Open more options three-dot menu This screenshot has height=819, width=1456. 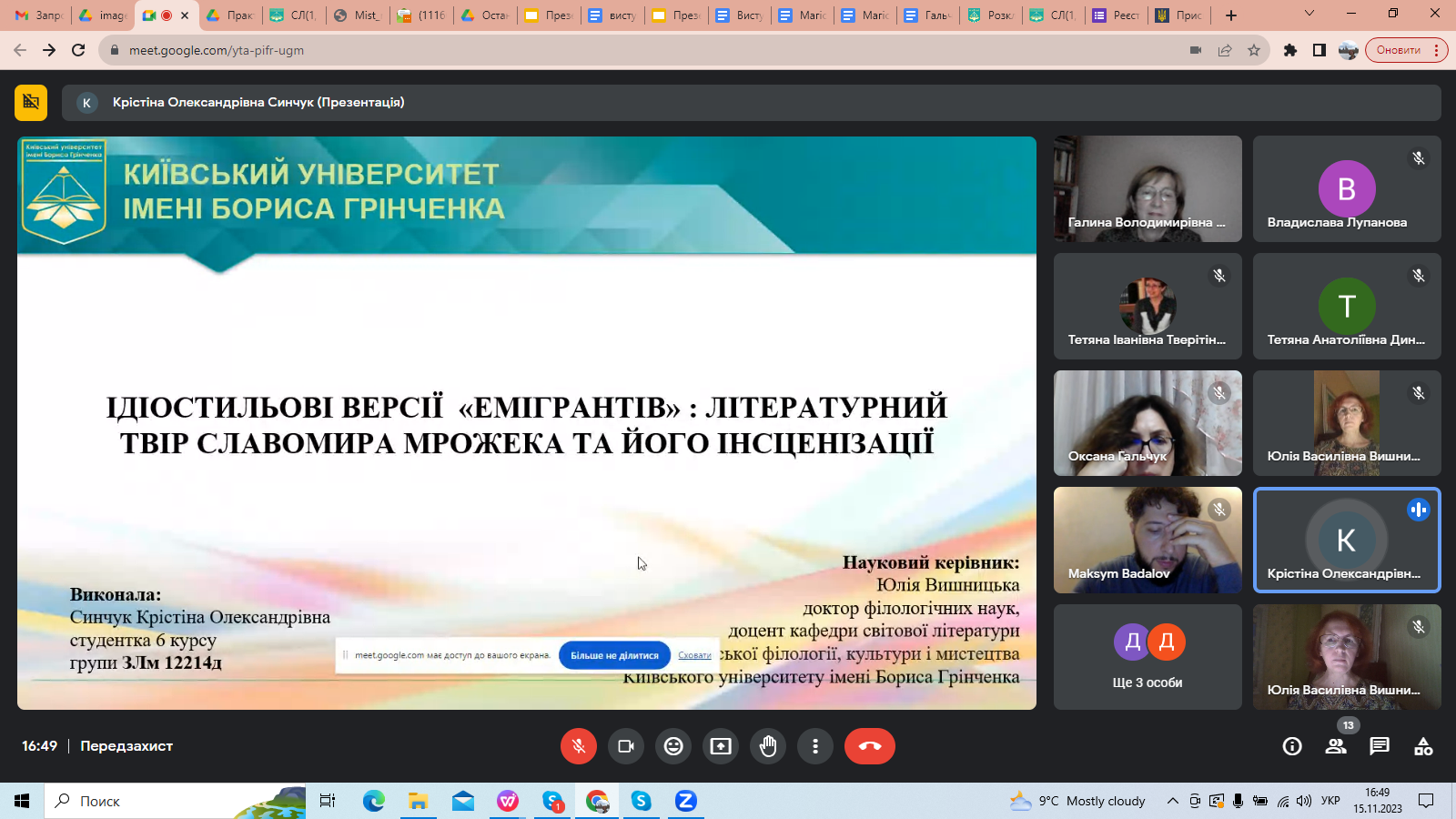point(815,746)
